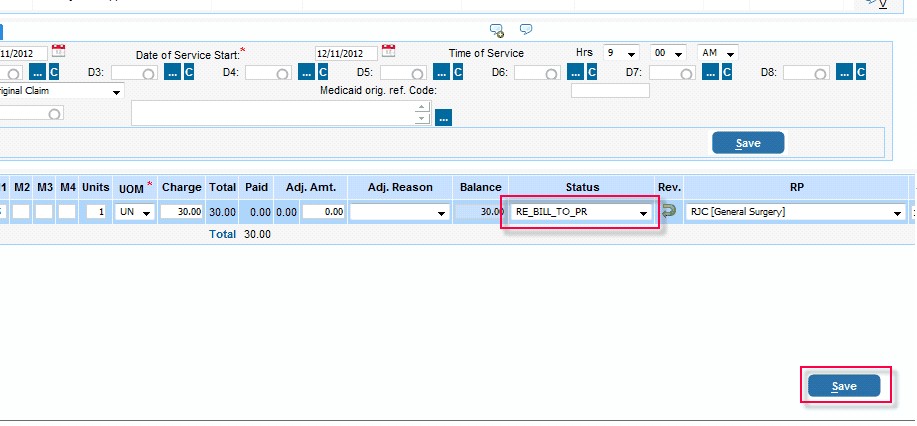Viewport: 917px width, 426px height.
Task: Clear the D6 diagnosis using its C button
Action: [x=592, y=72]
